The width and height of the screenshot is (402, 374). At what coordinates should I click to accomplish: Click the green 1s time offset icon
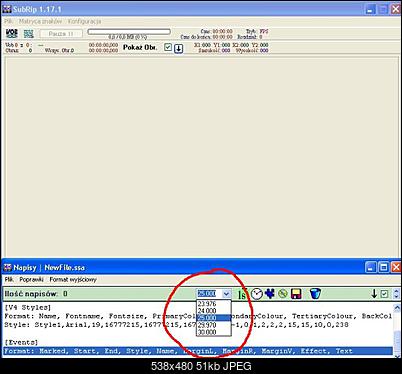(x=242, y=294)
